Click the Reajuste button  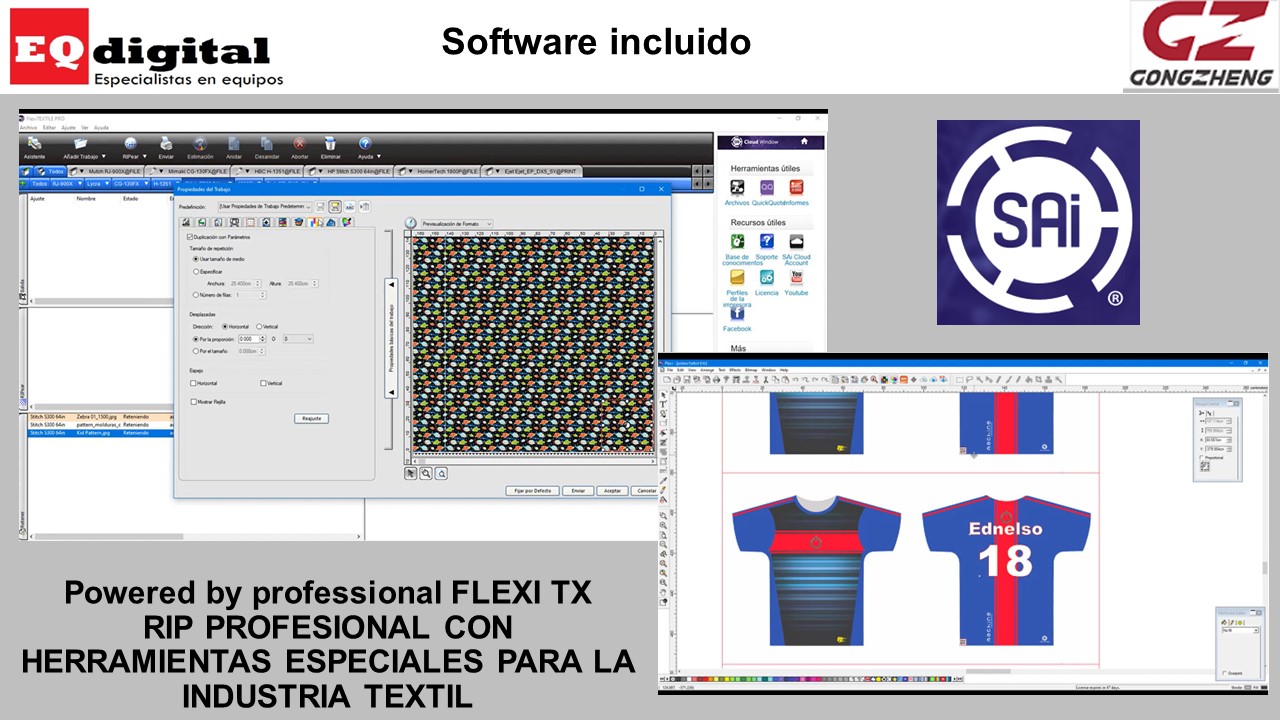coord(311,418)
